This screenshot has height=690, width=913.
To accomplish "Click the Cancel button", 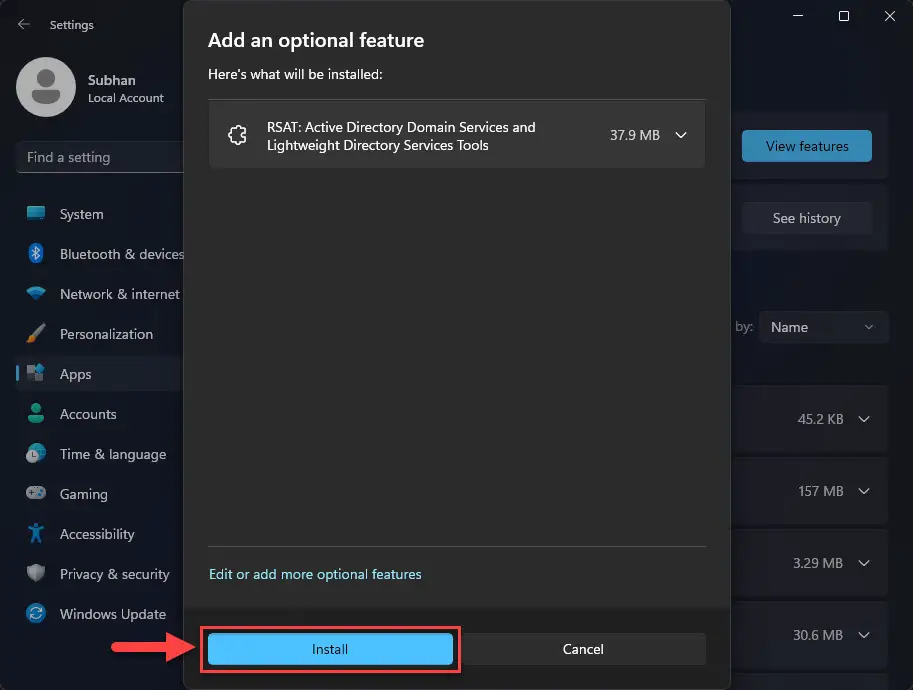I will (x=583, y=648).
